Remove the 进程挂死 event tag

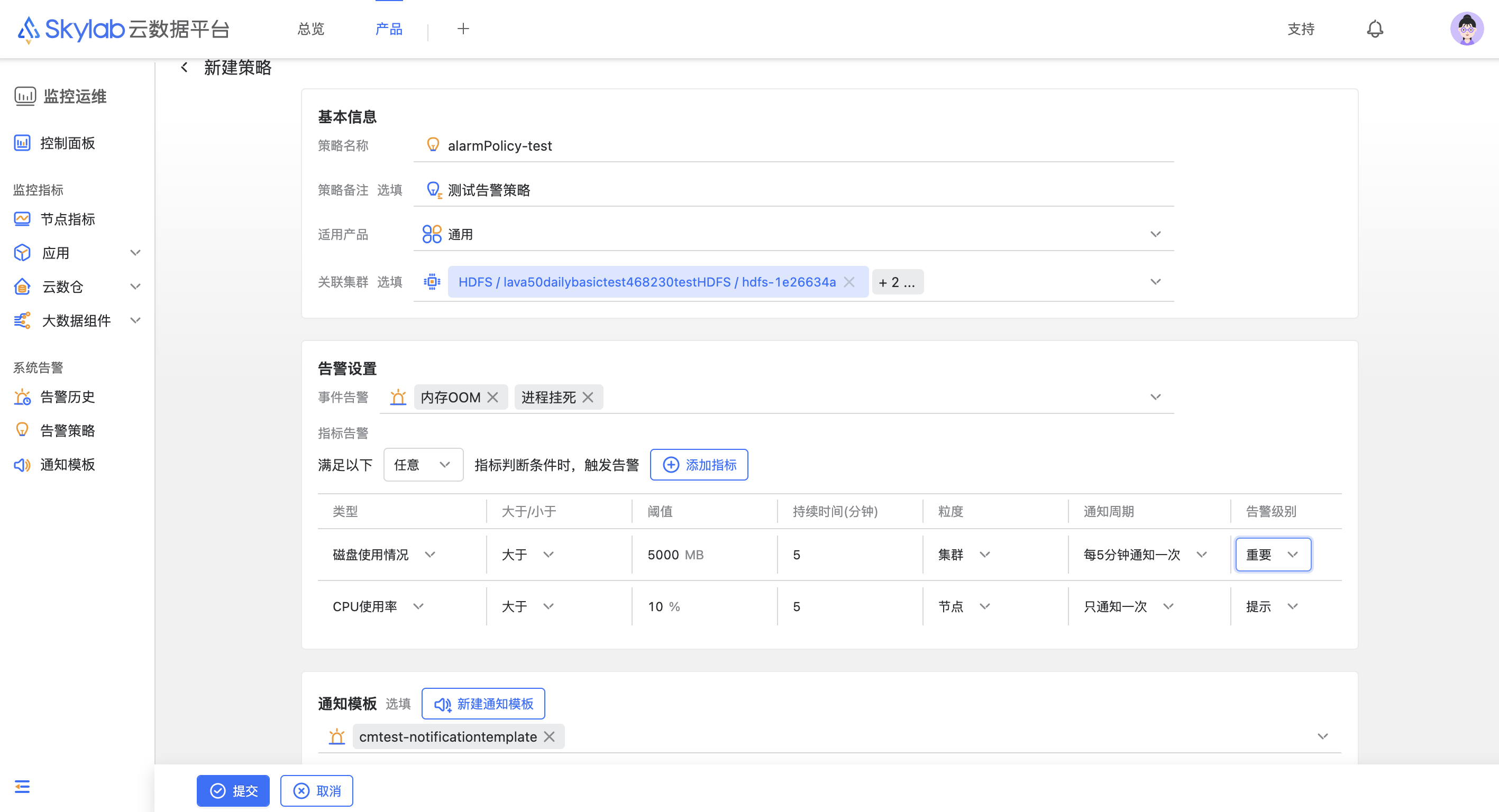(x=588, y=397)
